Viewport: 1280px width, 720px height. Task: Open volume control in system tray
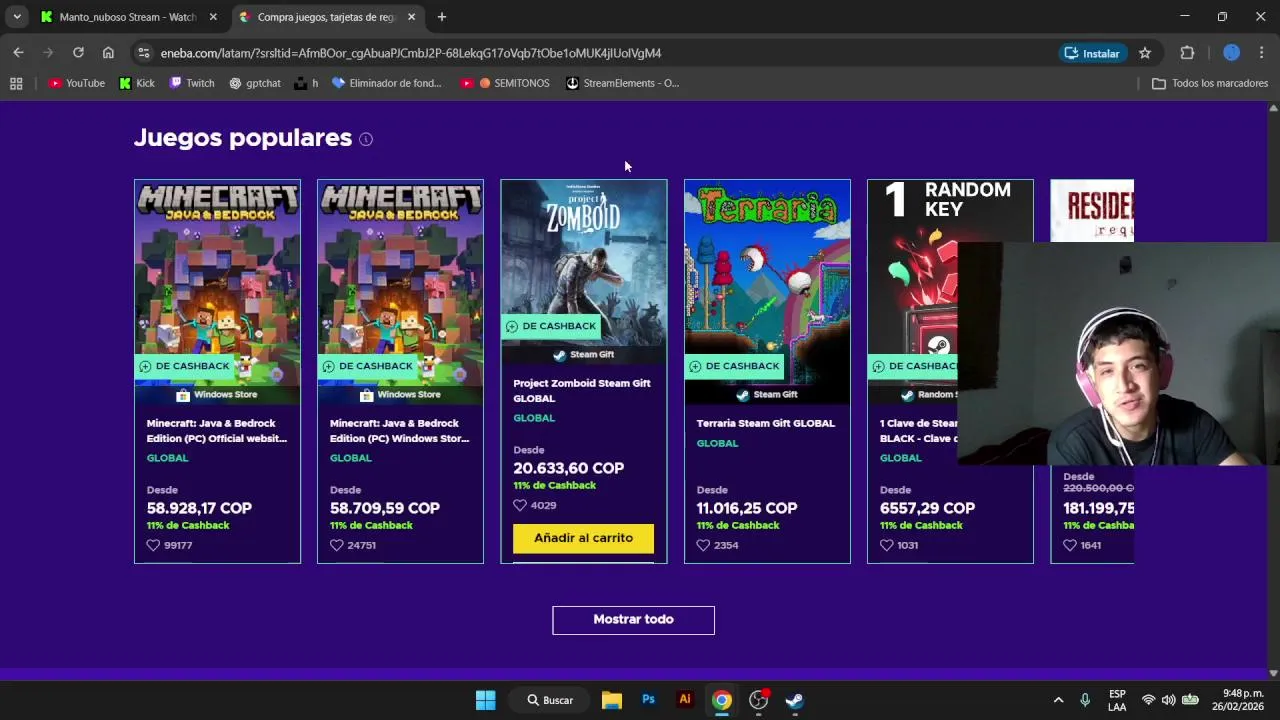pos(1168,700)
